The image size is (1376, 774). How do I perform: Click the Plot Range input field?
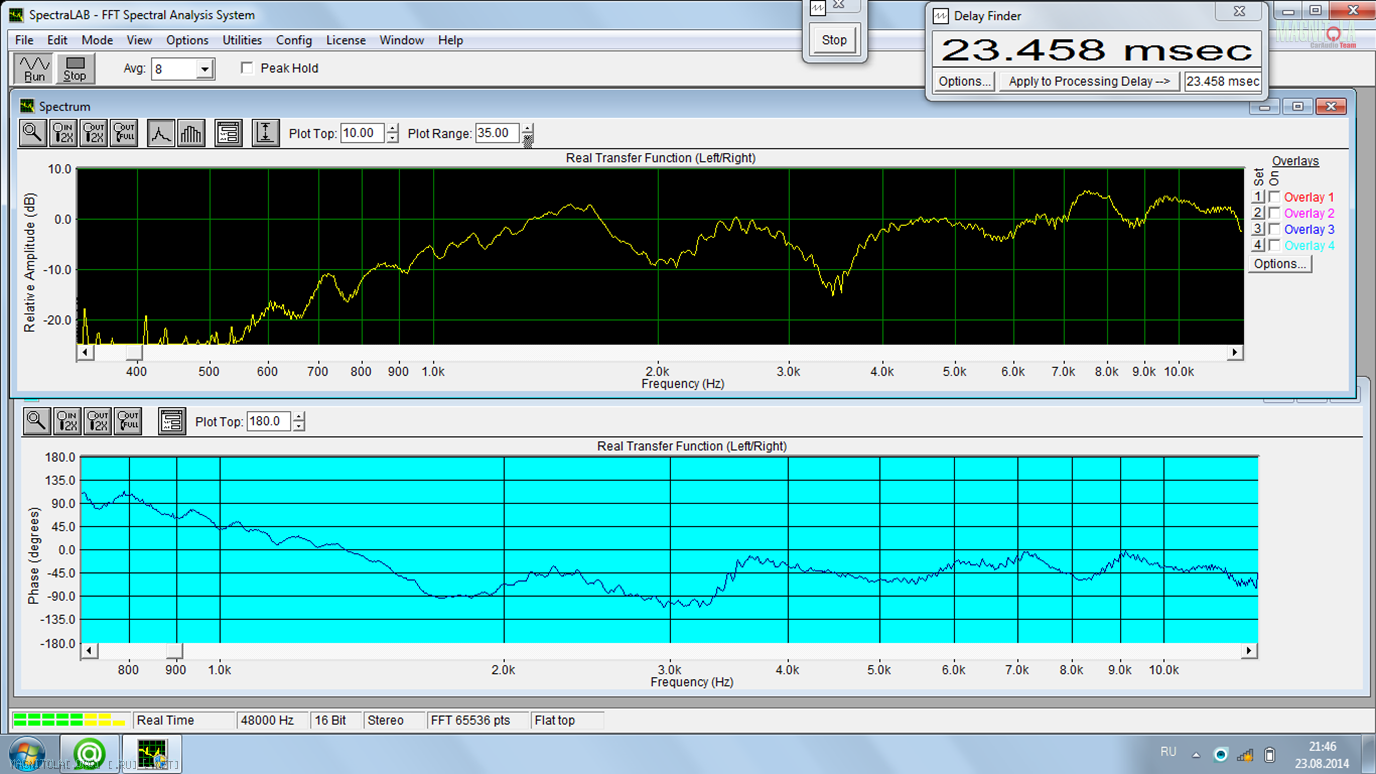click(x=498, y=133)
